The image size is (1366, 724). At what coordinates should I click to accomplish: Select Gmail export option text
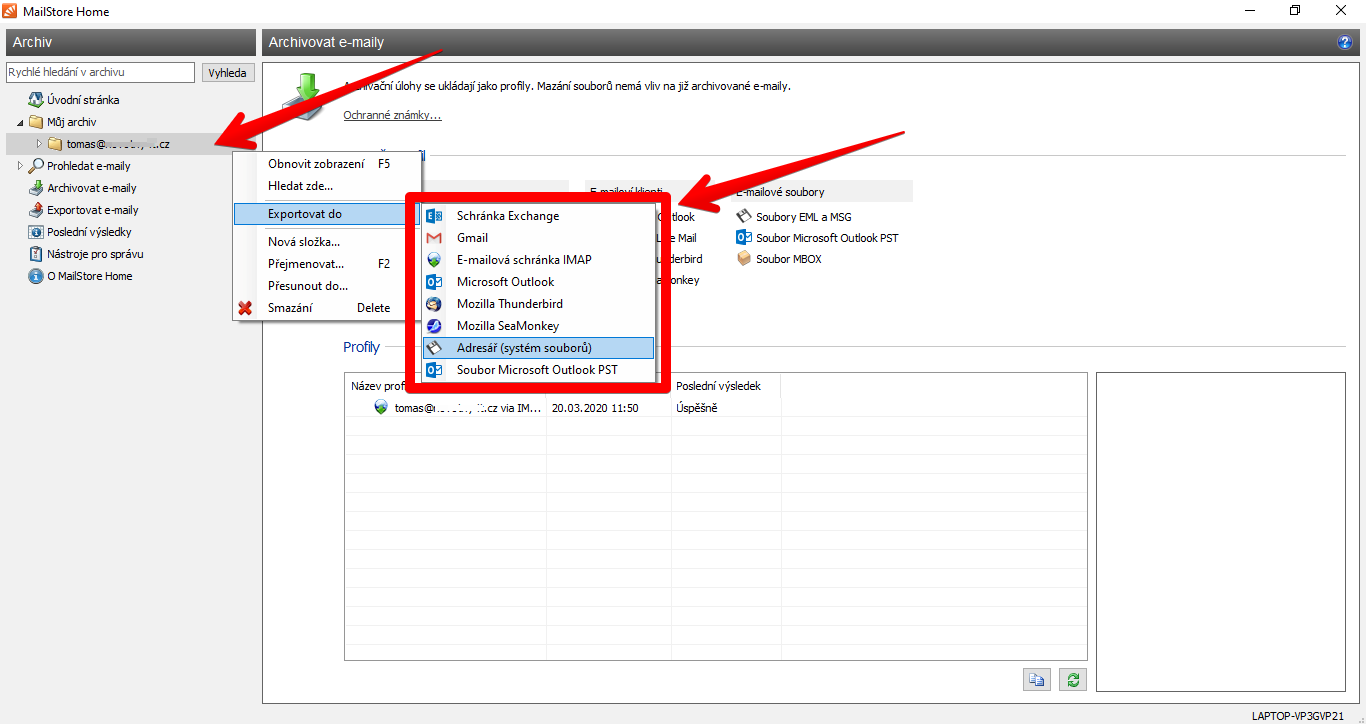[x=473, y=238]
